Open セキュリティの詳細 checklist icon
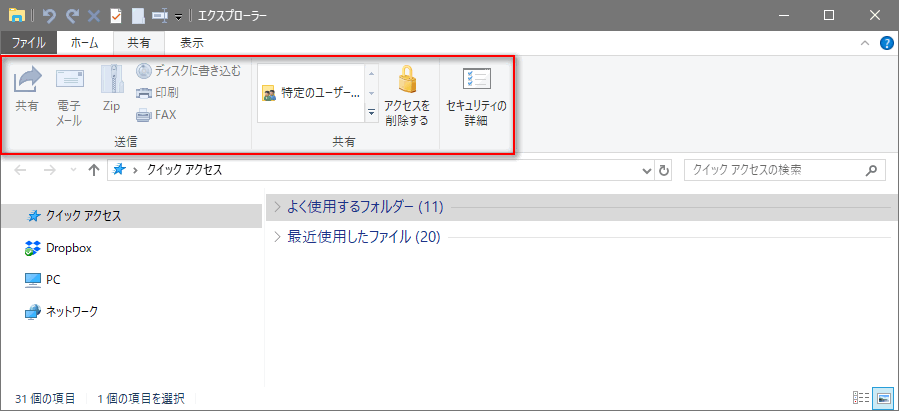The width and height of the screenshot is (899, 411). [x=476, y=81]
